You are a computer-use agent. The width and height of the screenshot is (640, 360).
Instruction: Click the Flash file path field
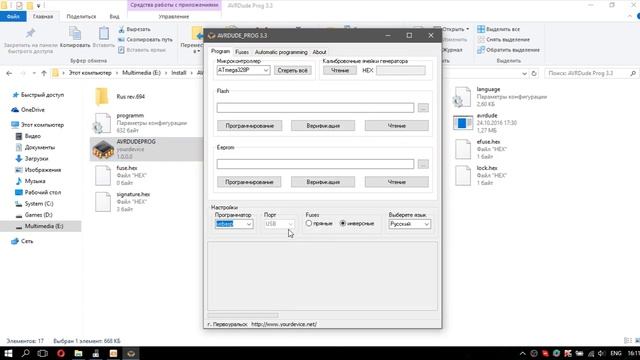click(315, 108)
